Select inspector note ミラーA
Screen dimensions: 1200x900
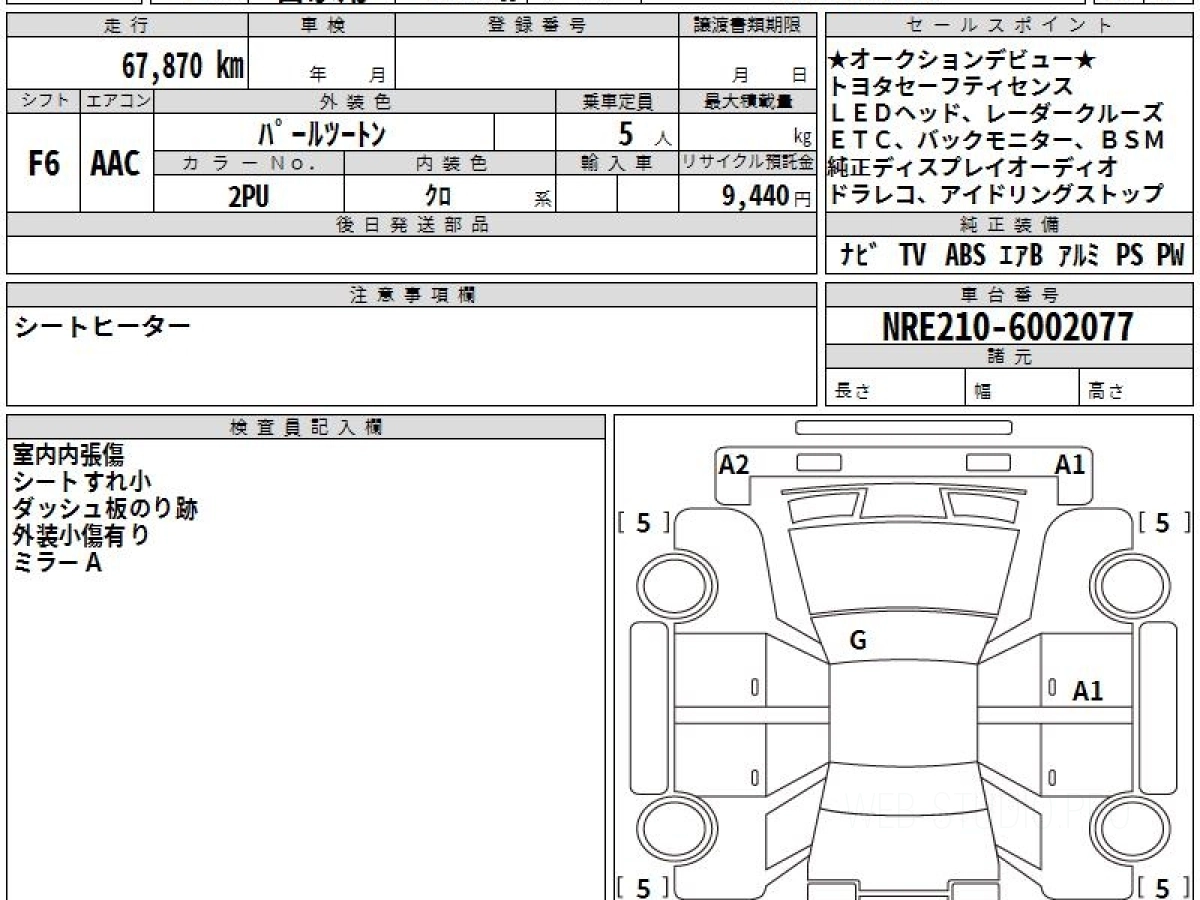(x=57, y=563)
